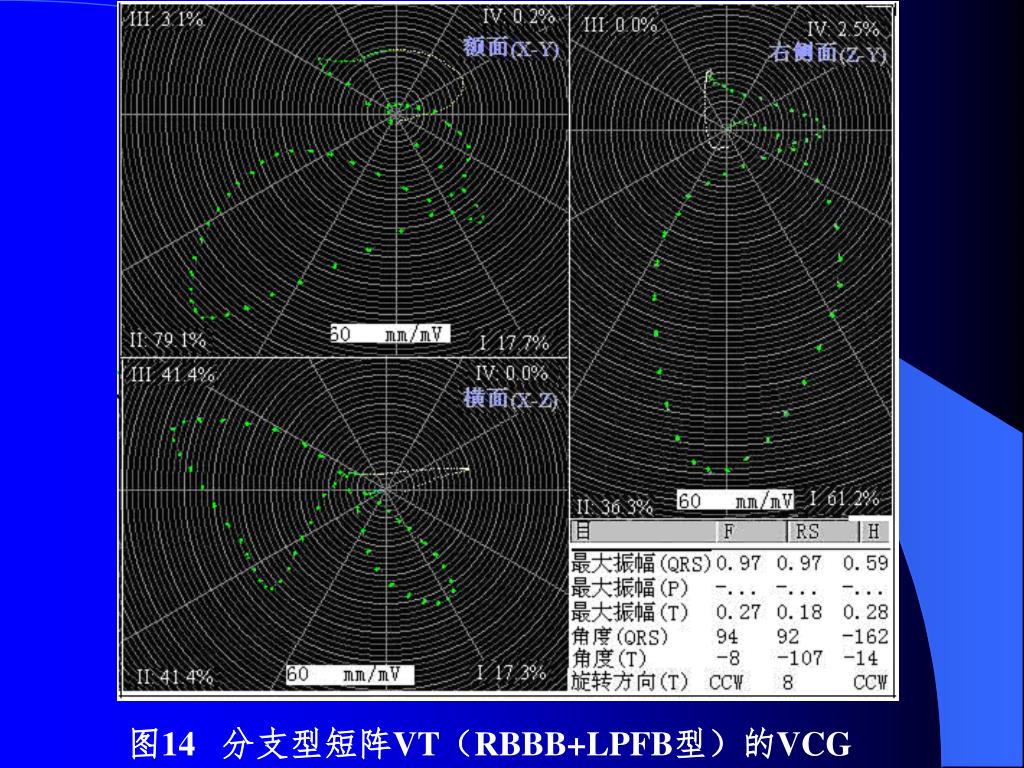Select the 角度(T) row label

point(609,658)
